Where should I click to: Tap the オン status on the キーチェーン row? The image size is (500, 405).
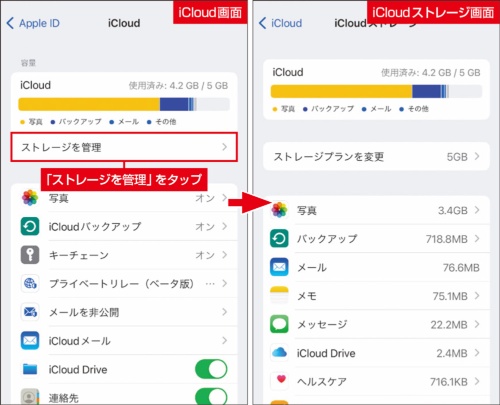point(205,255)
